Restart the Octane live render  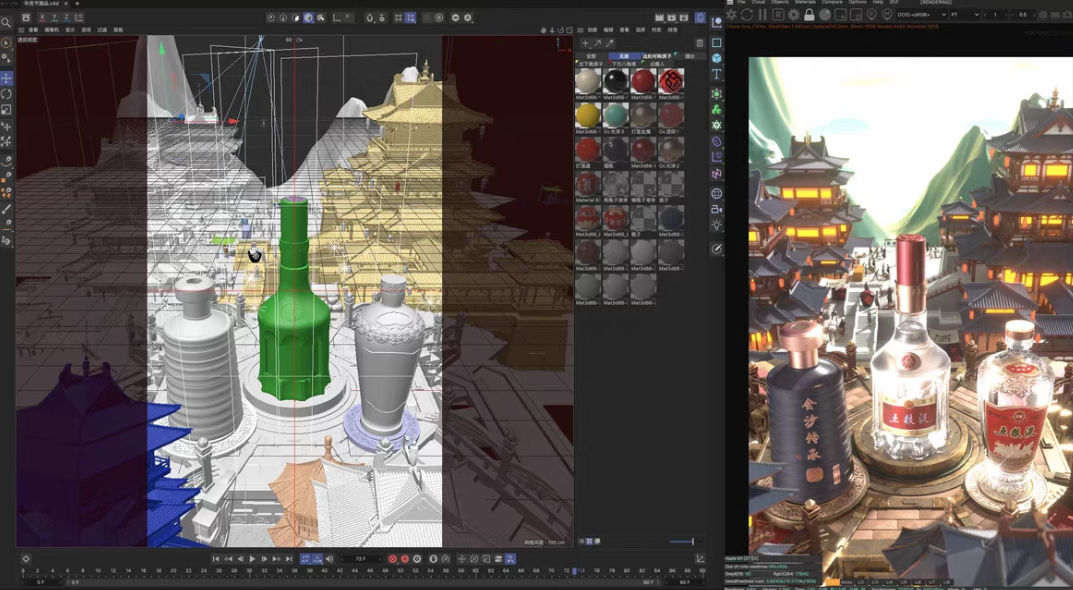click(x=746, y=15)
